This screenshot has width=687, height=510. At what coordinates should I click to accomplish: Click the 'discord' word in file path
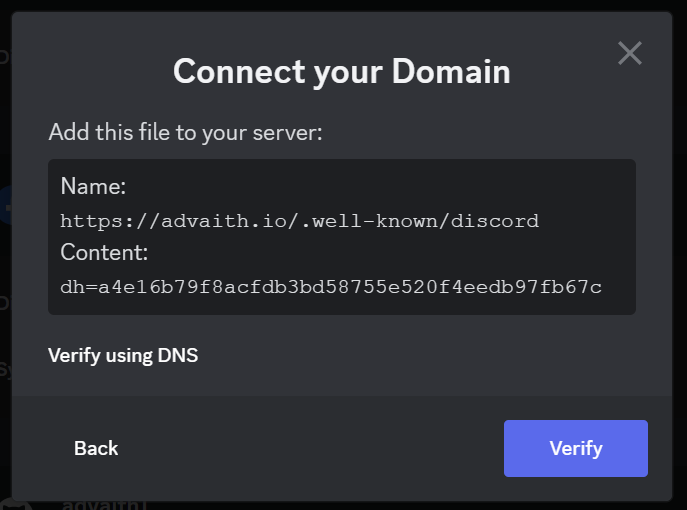click(x=495, y=221)
